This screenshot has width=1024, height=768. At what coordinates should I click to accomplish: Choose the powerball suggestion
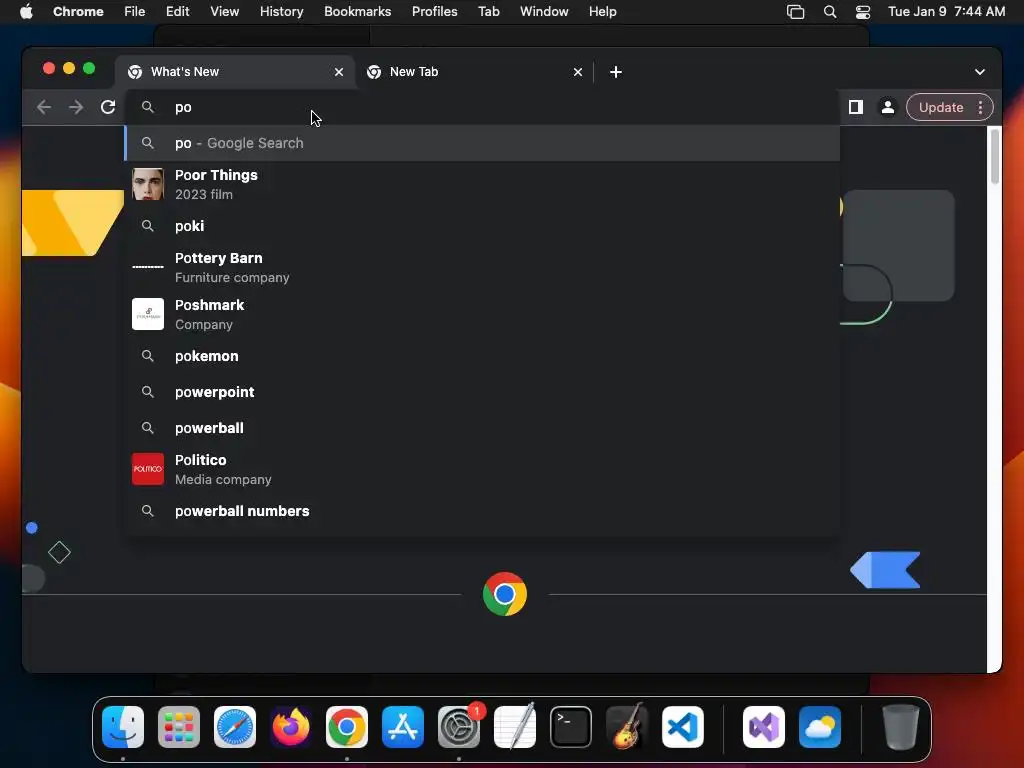click(482, 428)
